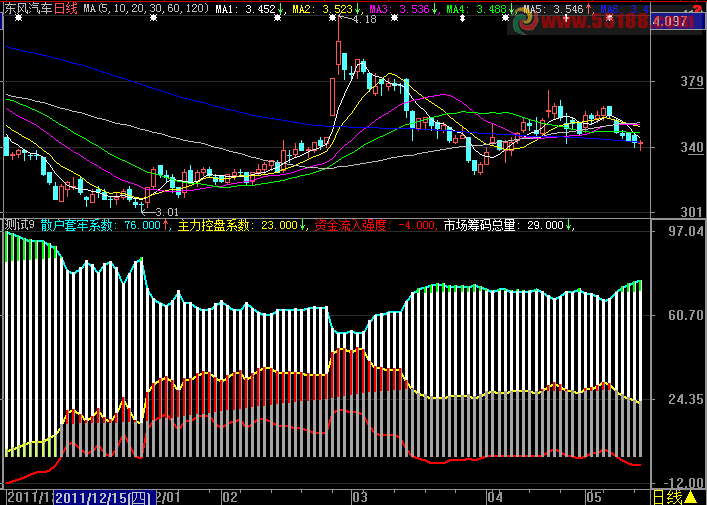This screenshot has height=505, width=707.
Task: Click the 379 price axis label
Action: [x=692, y=82]
